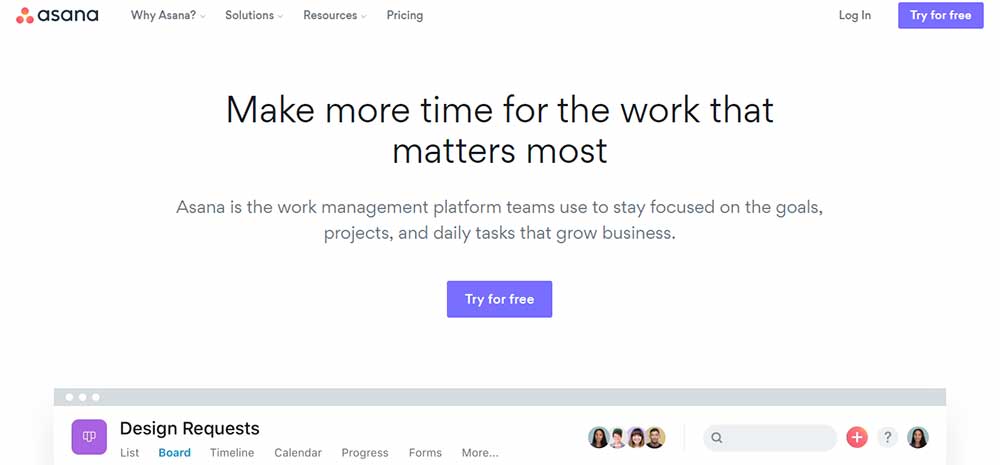
Task: Click the red plus add button
Action: pyautogui.click(x=857, y=438)
